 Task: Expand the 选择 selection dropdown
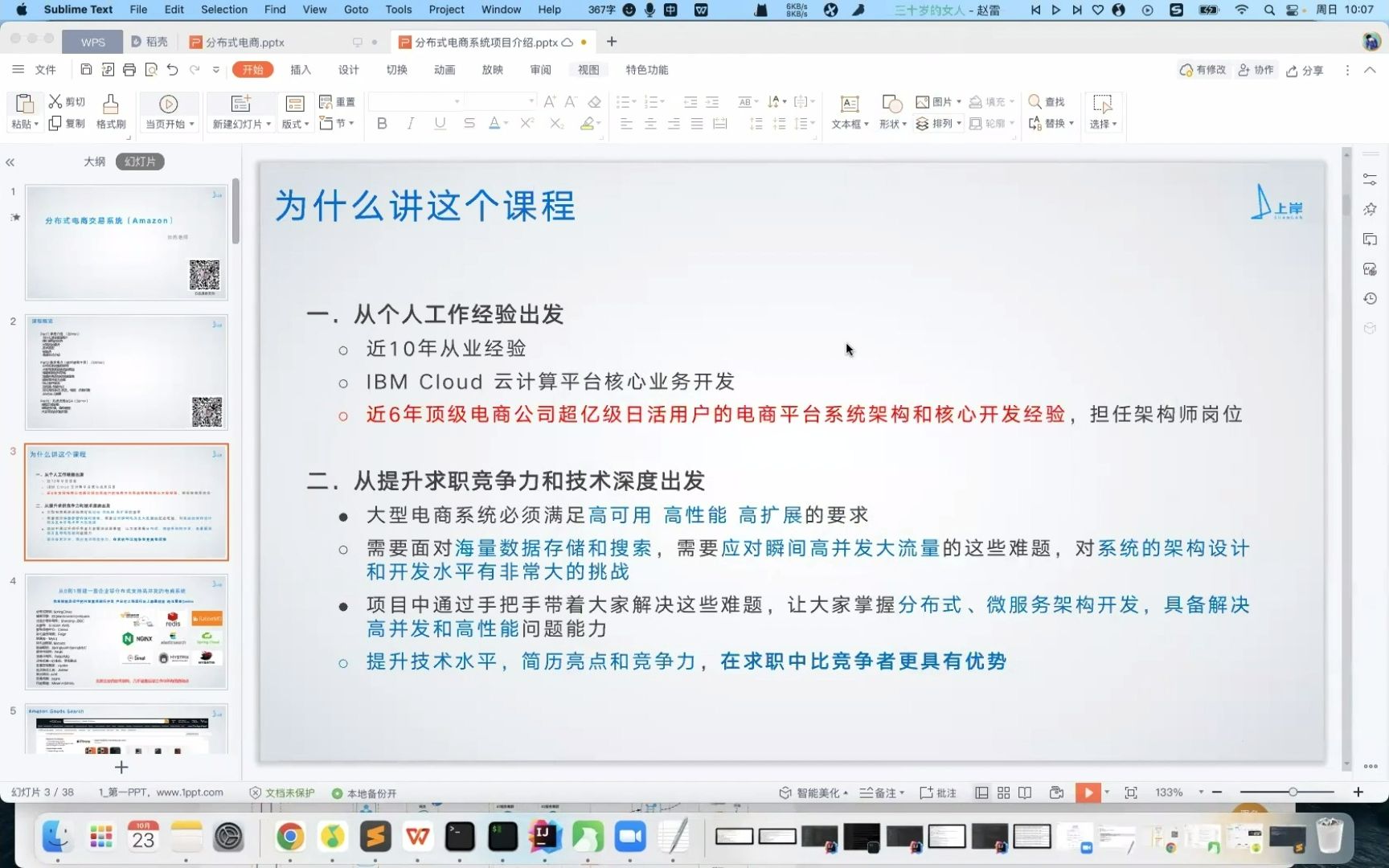pos(1101,123)
